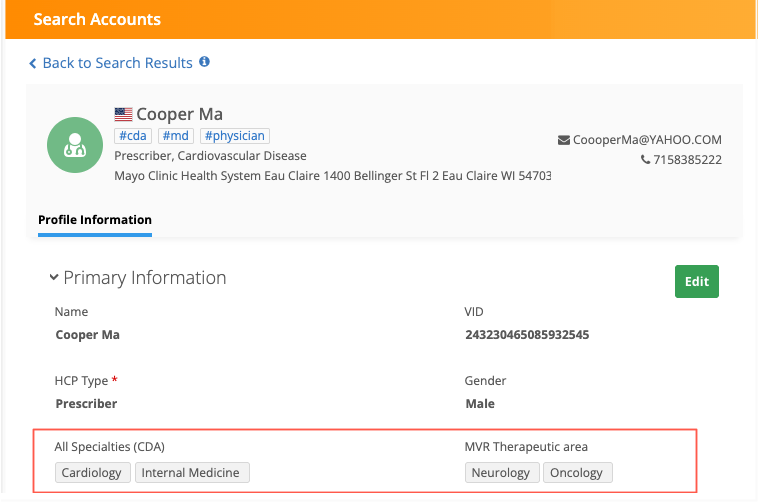
Task: Click the back chevron arrow icon
Action: (33, 63)
